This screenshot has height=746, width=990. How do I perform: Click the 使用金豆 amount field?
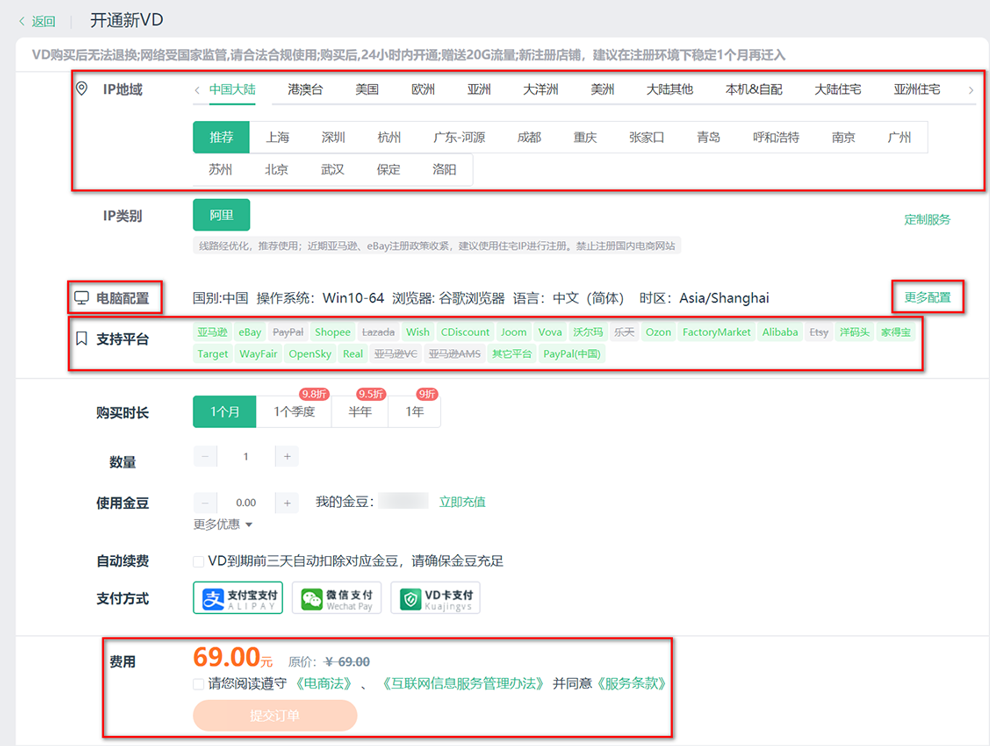point(246,503)
